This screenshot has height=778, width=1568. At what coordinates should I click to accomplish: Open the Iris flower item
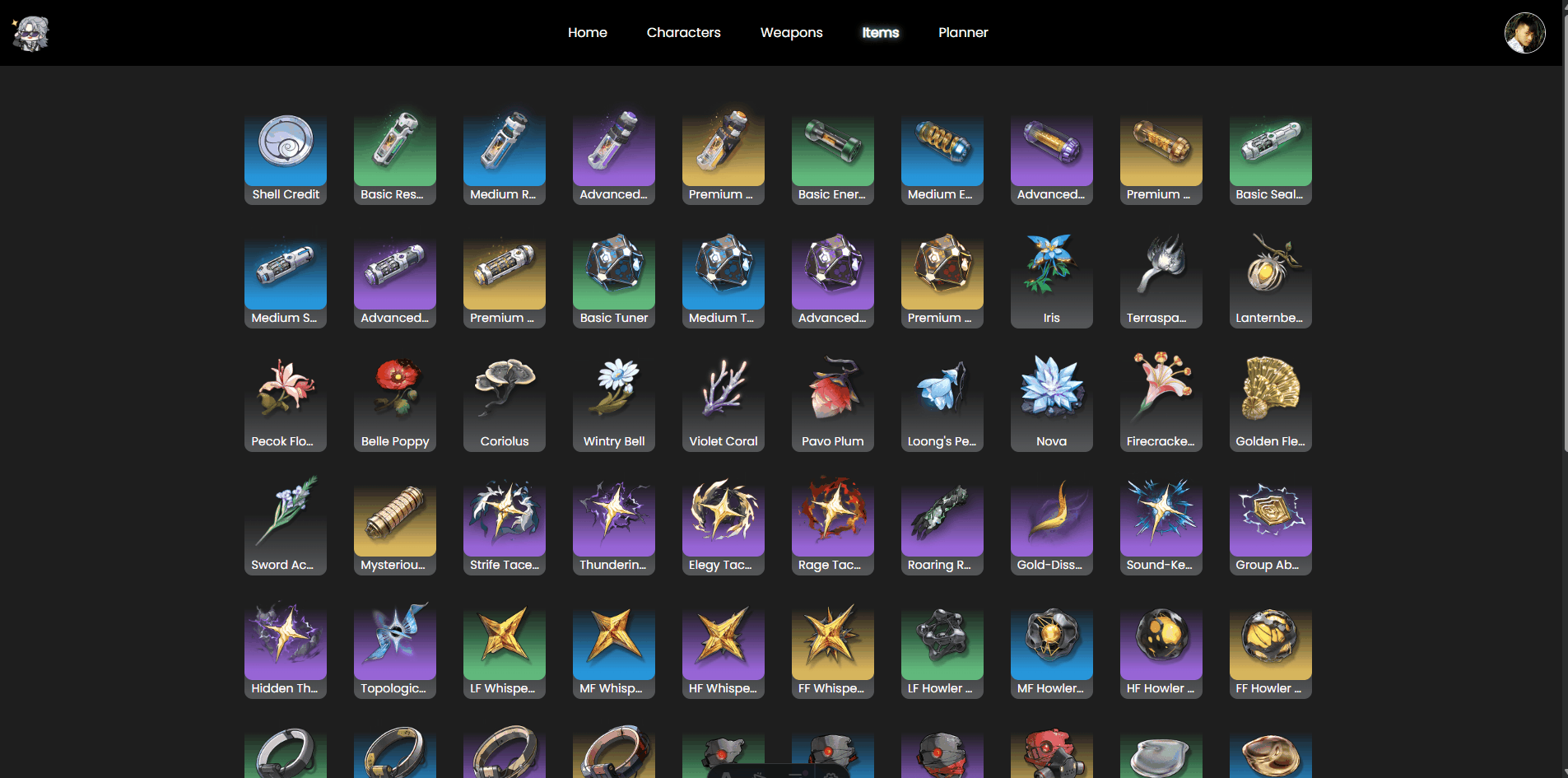(1051, 280)
